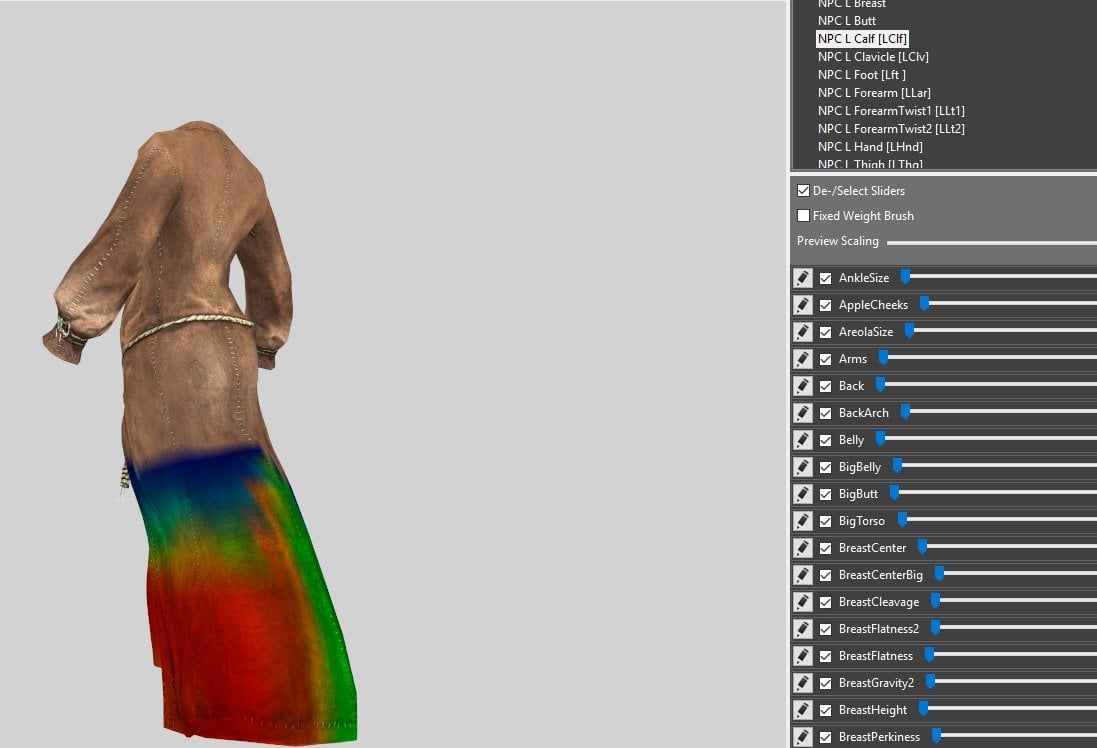This screenshot has height=748, width=1097.
Task: Activate editing for BreastGravity2 slider
Action: coord(802,683)
